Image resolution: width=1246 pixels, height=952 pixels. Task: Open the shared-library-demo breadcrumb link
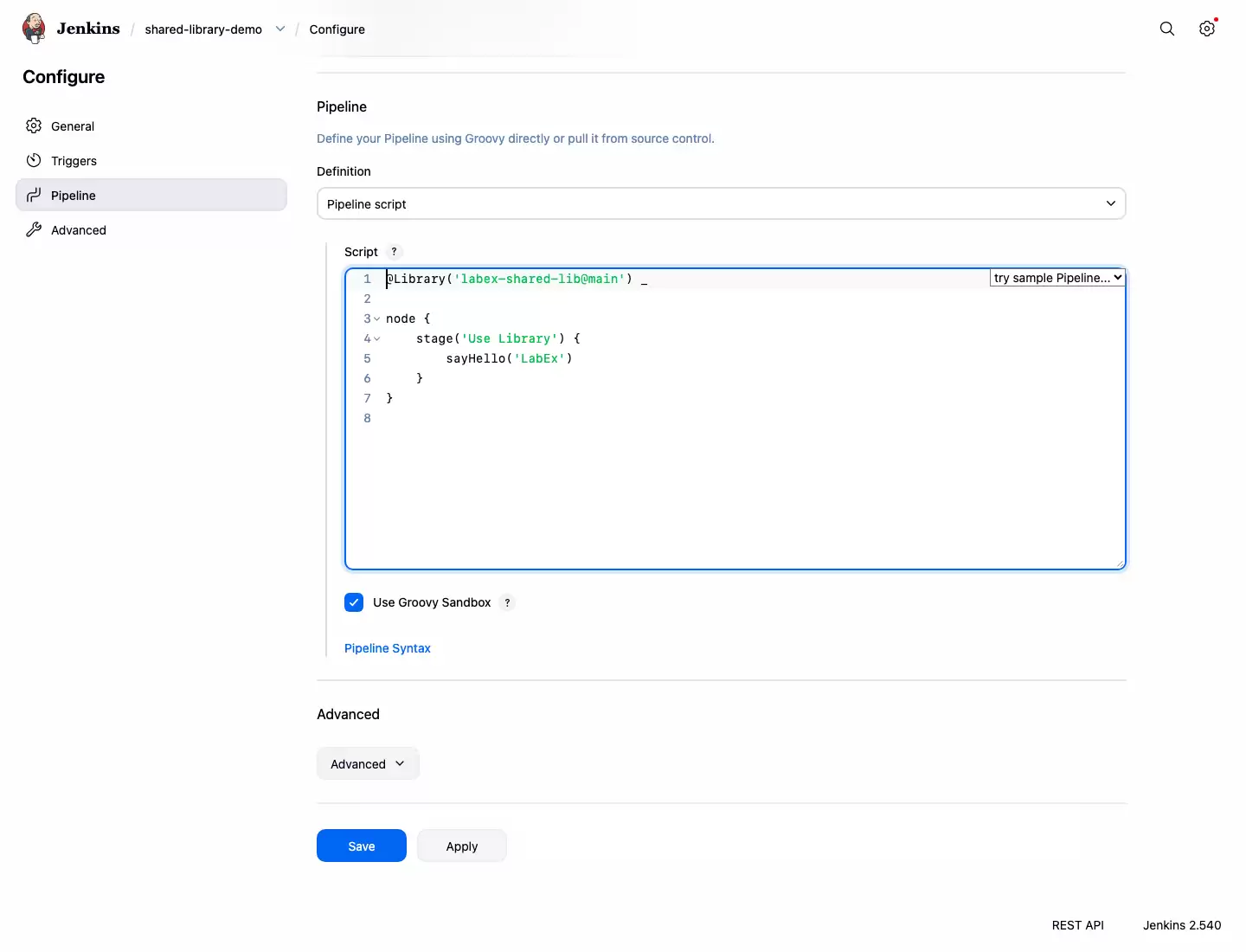click(203, 29)
